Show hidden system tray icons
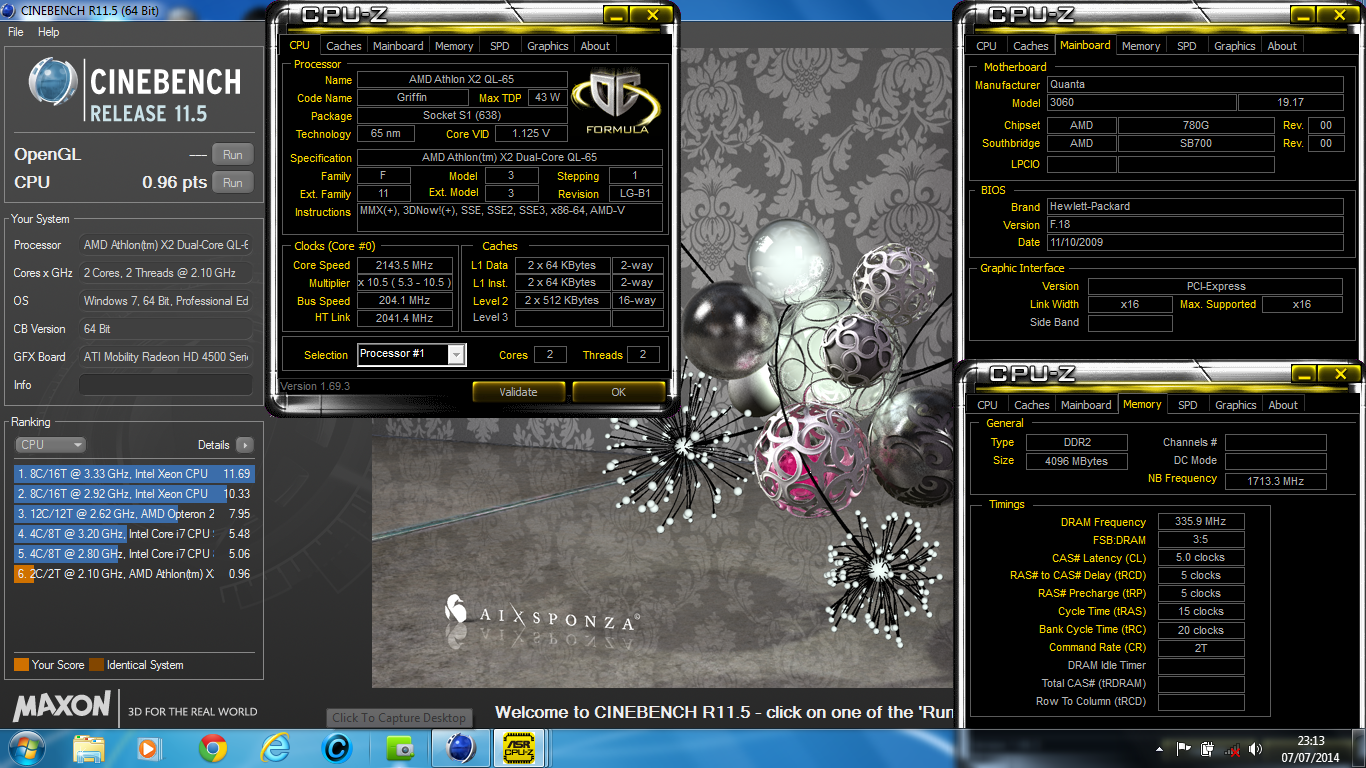This screenshot has height=768, width=1366. (x=1160, y=748)
